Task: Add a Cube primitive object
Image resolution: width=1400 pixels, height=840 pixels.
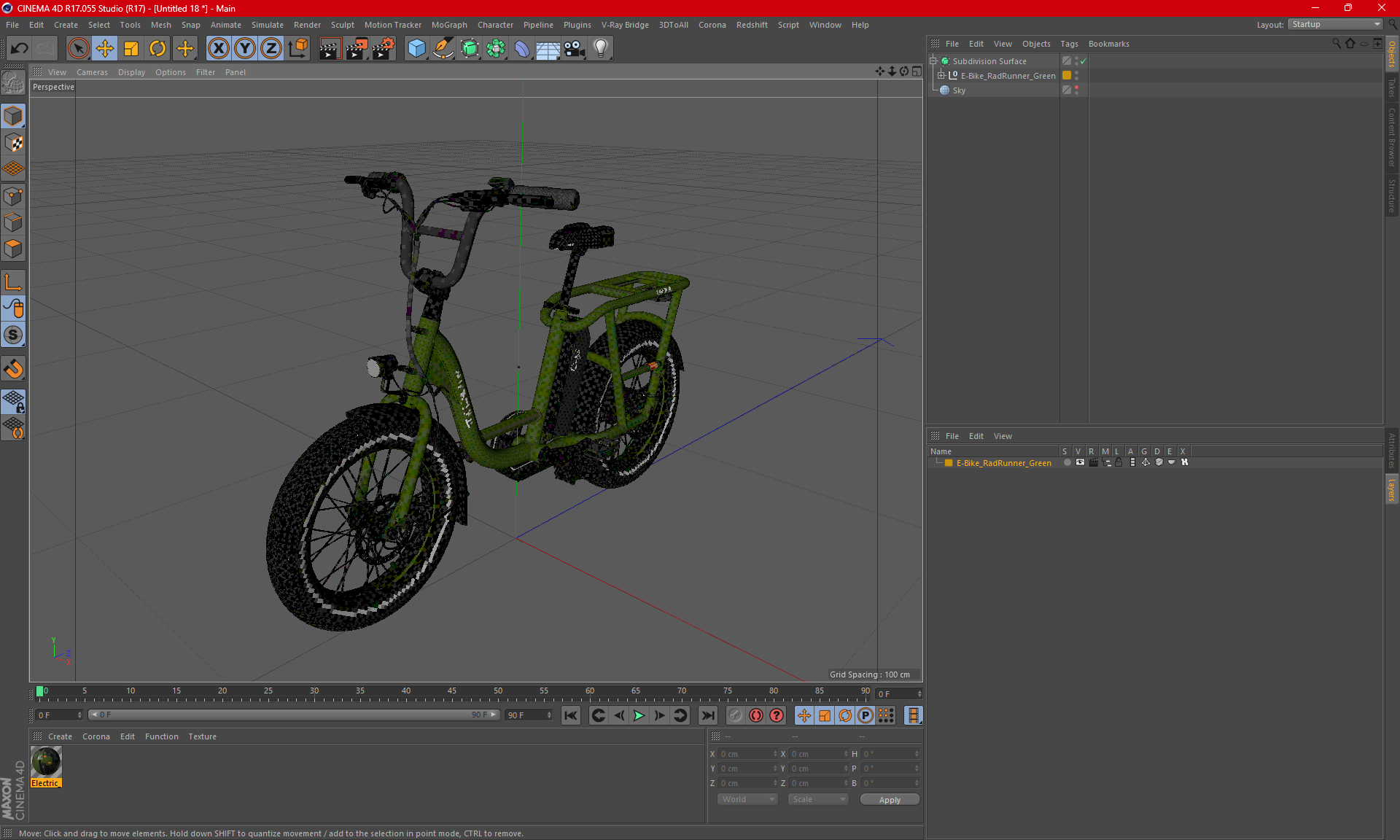Action: [x=416, y=49]
